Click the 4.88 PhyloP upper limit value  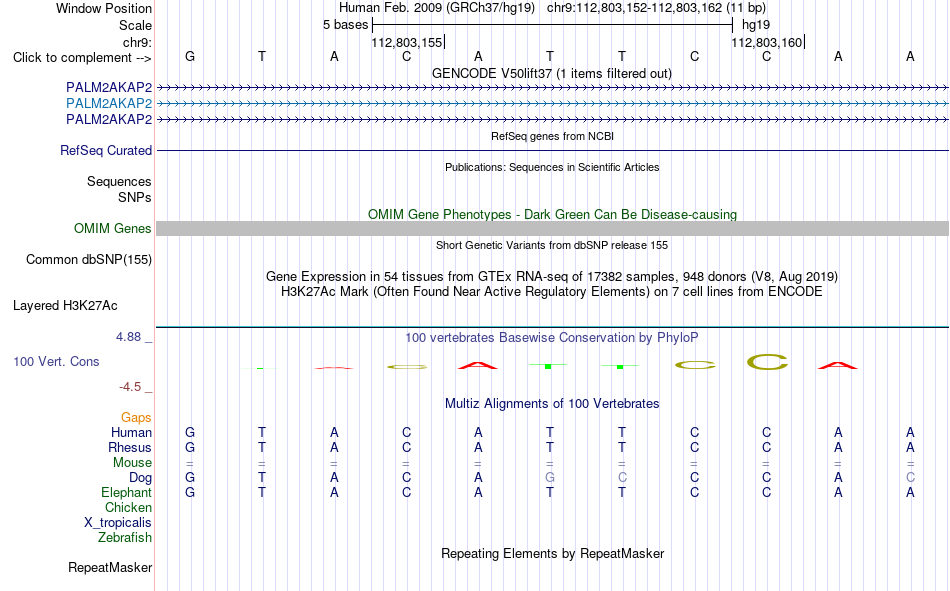pyautogui.click(x=128, y=336)
